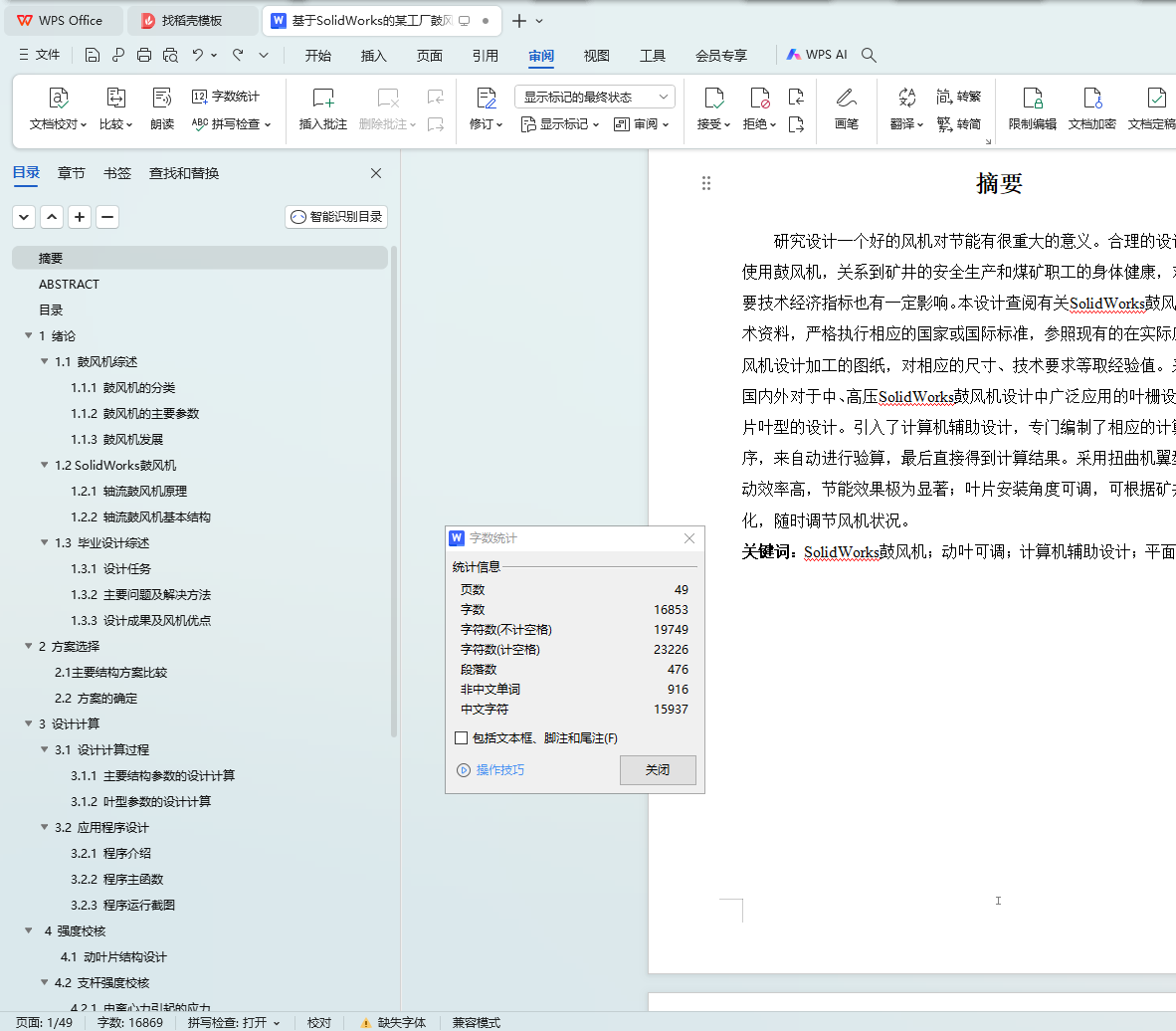Switch to the 视图 ribbon tab
The image size is (1176, 1031).
pos(597,56)
